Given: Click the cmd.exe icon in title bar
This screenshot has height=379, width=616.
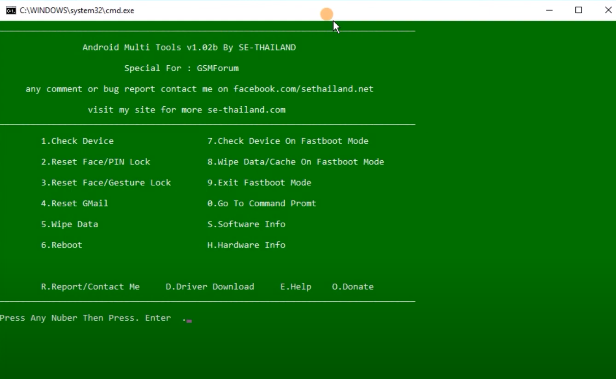Looking at the screenshot, I should coord(11,10).
